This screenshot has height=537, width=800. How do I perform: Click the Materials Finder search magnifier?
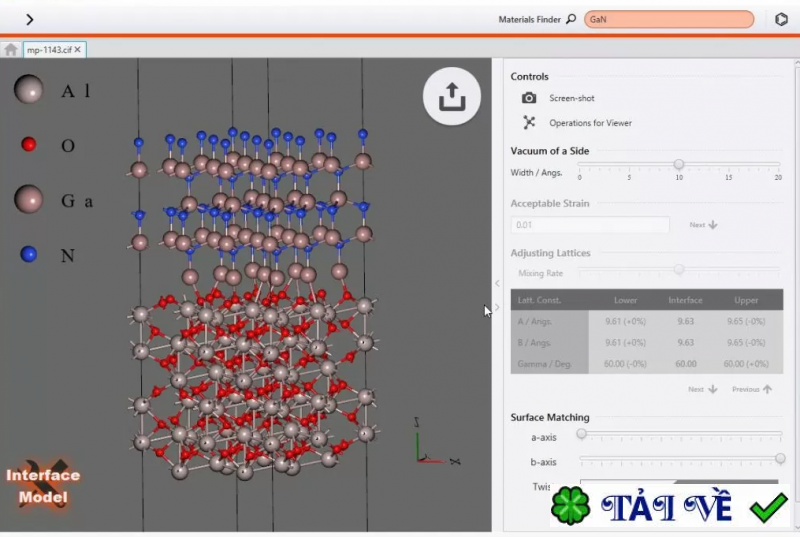tap(571, 19)
